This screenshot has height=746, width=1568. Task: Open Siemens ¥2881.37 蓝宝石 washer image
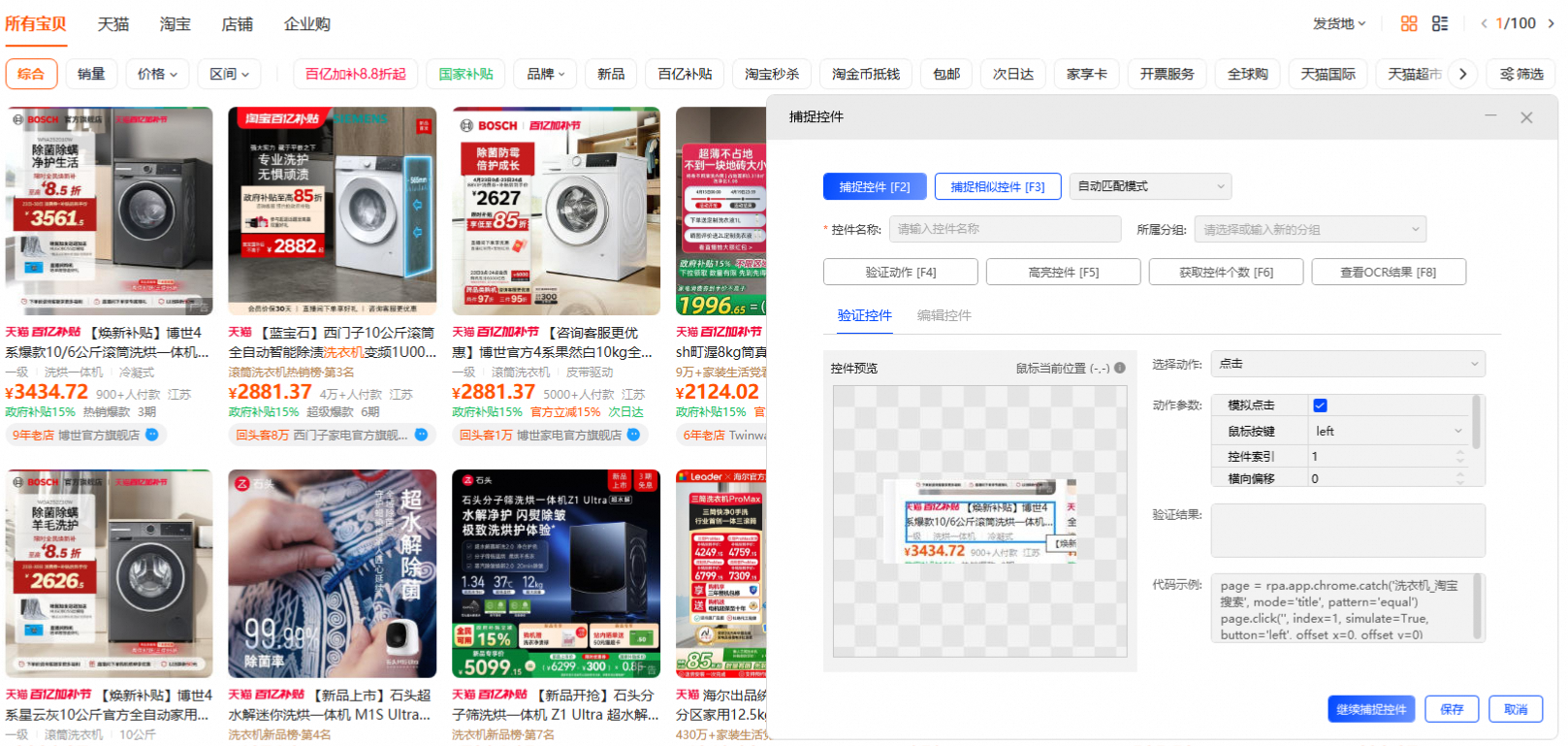click(x=333, y=211)
